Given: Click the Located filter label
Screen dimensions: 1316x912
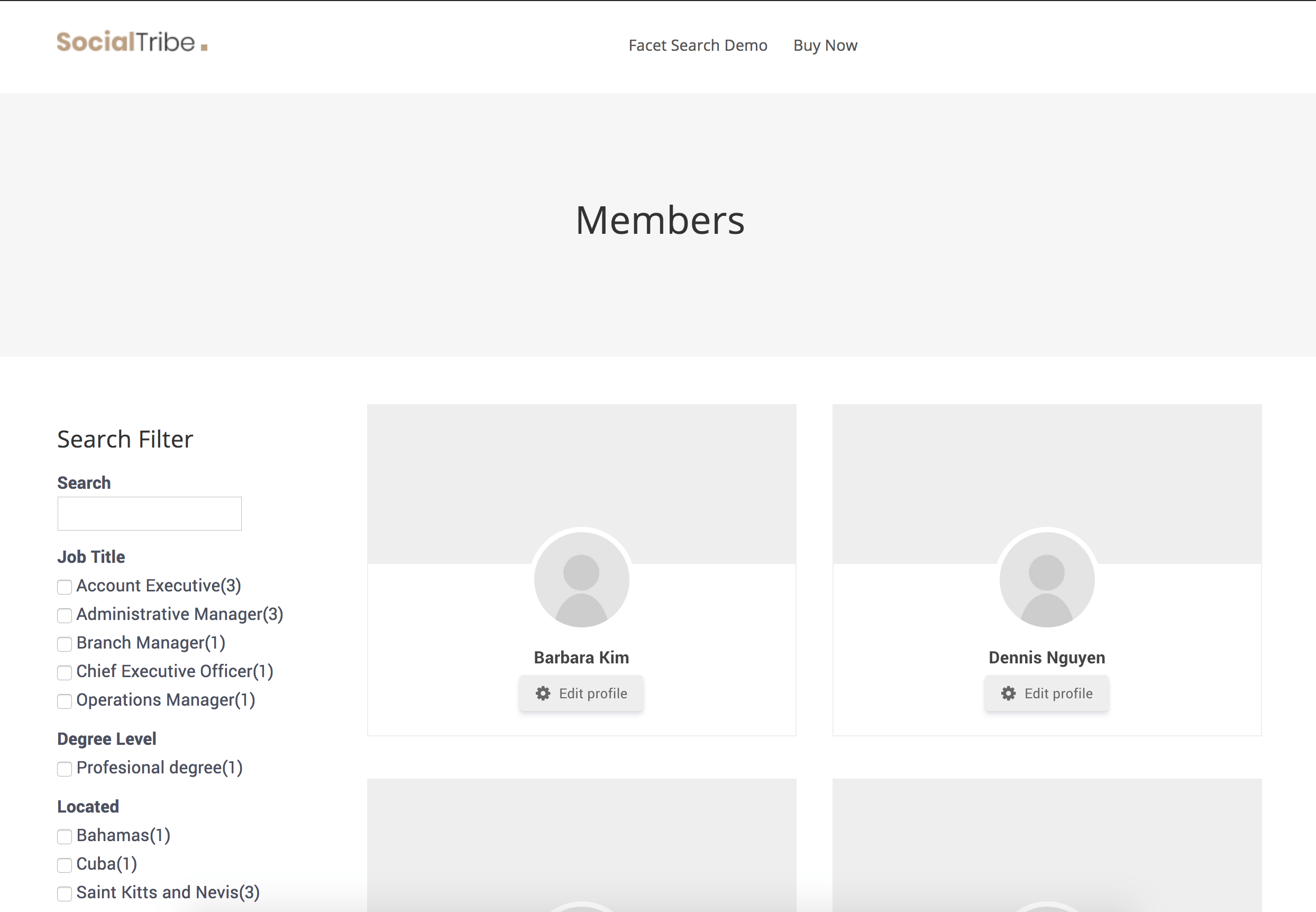Looking at the screenshot, I should (x=88, y=806).
